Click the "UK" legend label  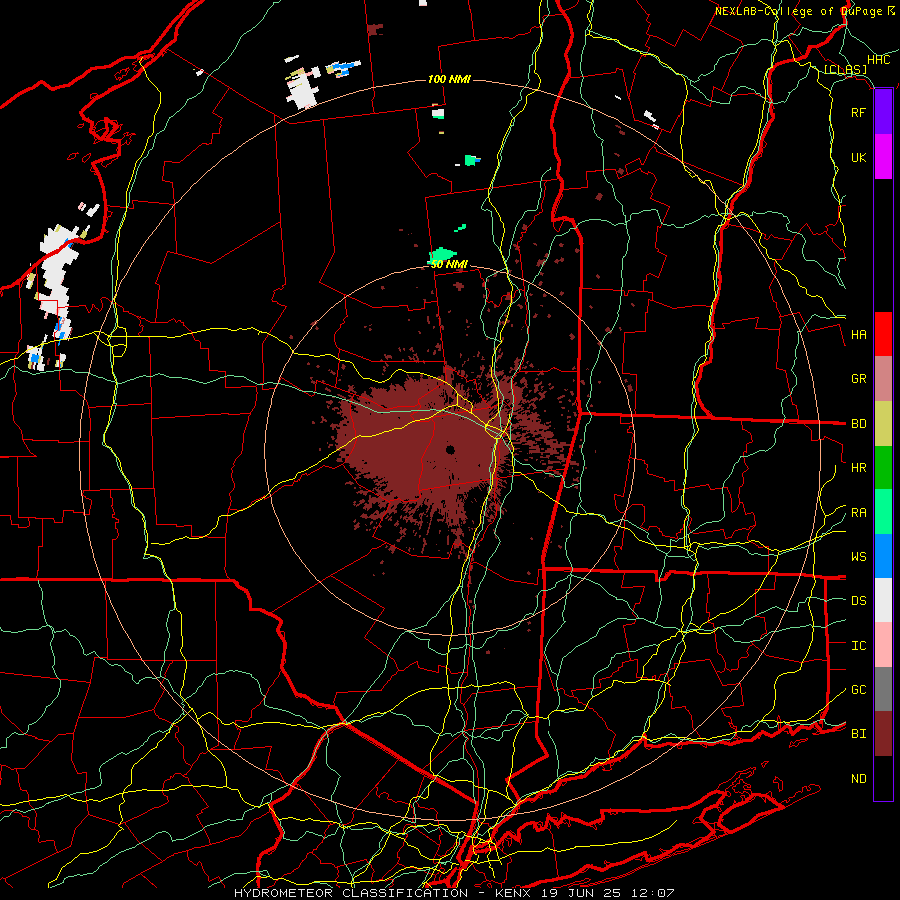[x=858, y=157]
